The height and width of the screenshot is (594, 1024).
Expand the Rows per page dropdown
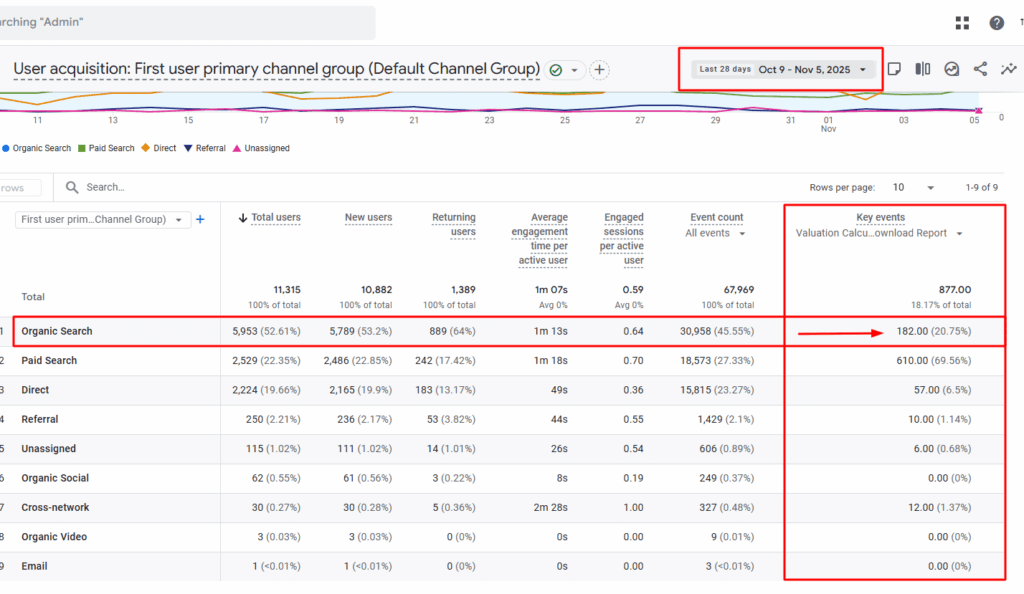[913, 187]
